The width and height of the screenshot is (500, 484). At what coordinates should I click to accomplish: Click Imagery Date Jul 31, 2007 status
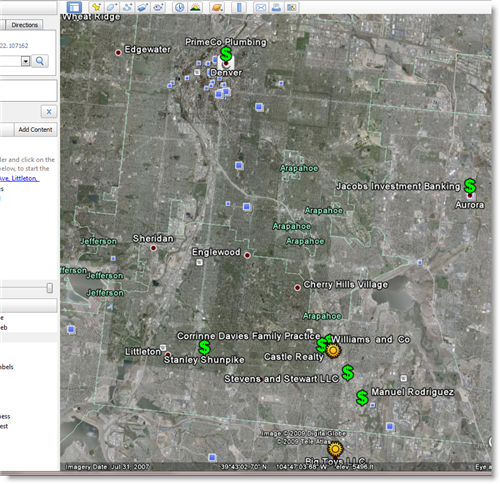107,467
